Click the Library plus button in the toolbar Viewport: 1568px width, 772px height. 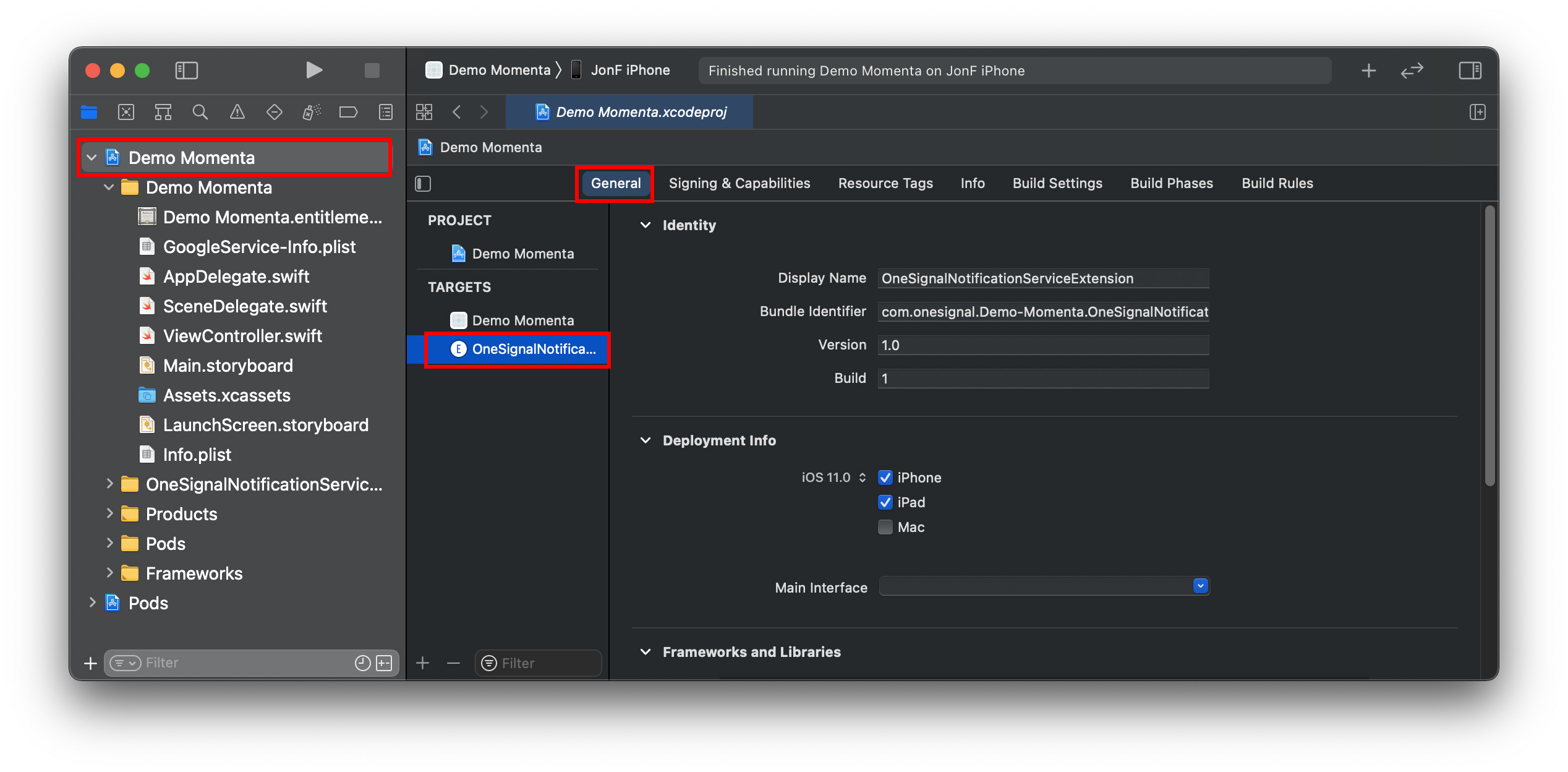(1369, 71)
